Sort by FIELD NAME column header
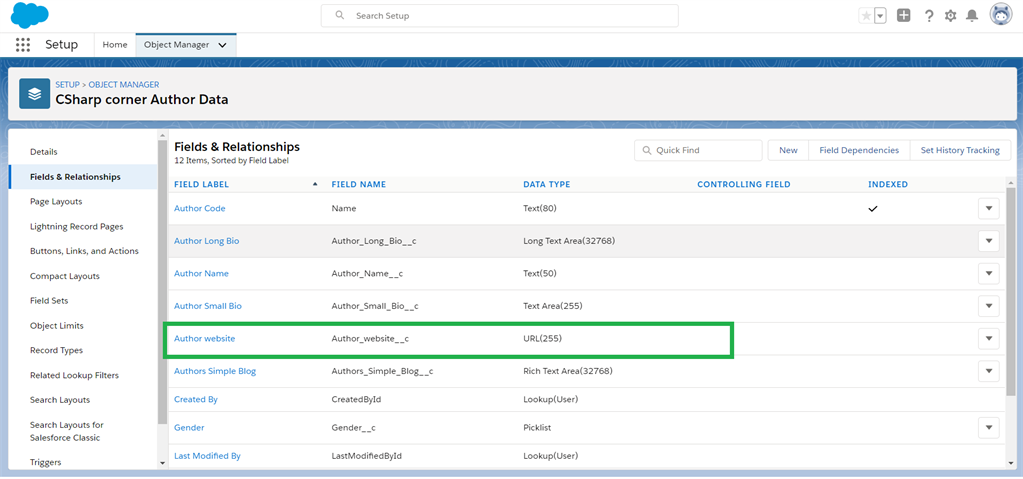The image size is (1023, 479). [x=359, y=185]
